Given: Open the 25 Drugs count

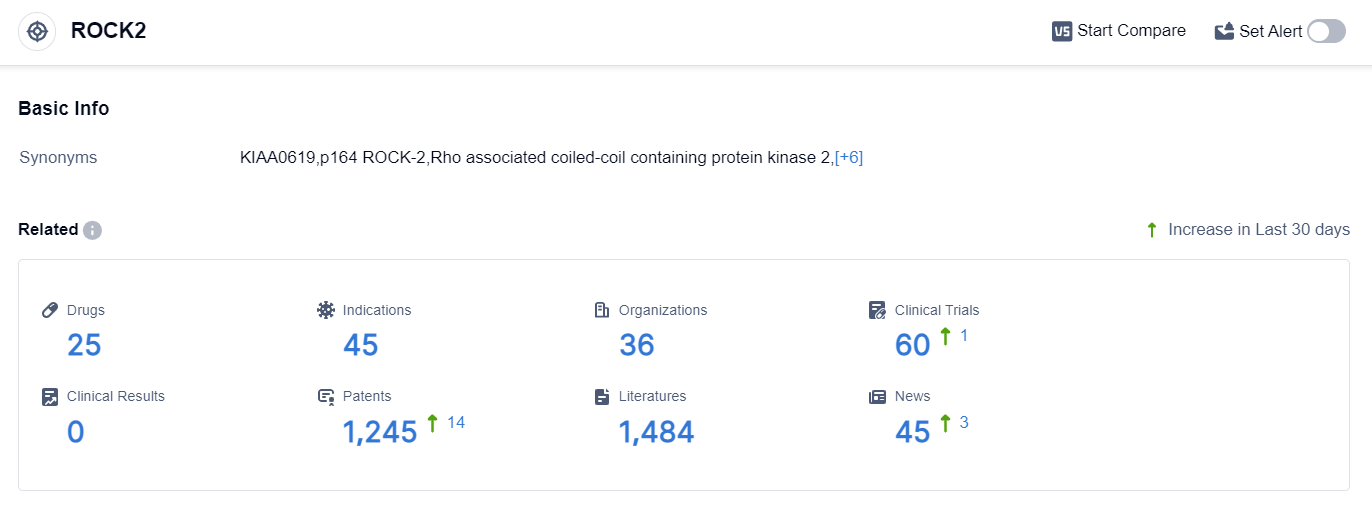Looking at the screenshot, I should coord(84,345).
